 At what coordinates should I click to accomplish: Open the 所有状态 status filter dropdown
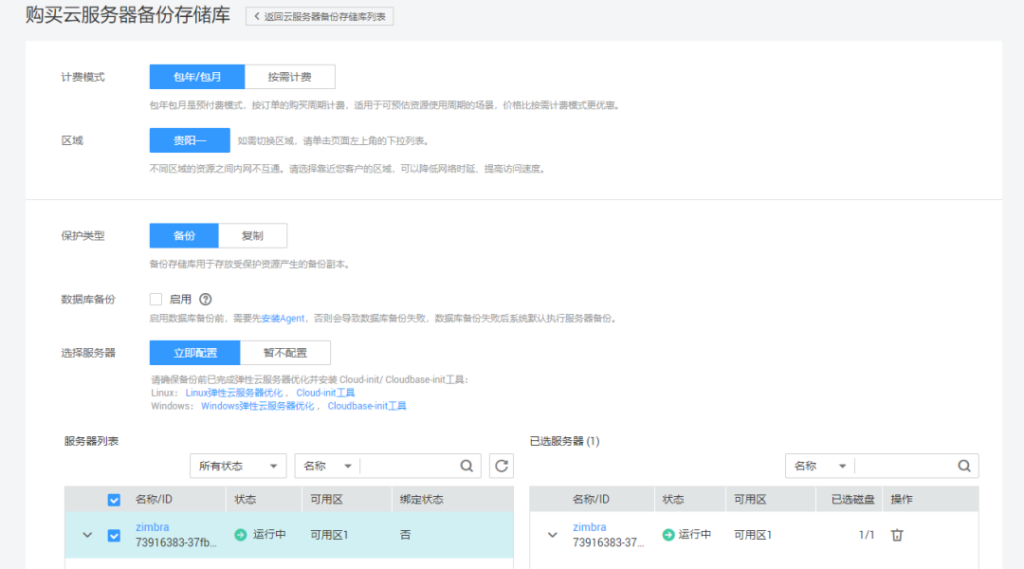(x=238, y=466)
